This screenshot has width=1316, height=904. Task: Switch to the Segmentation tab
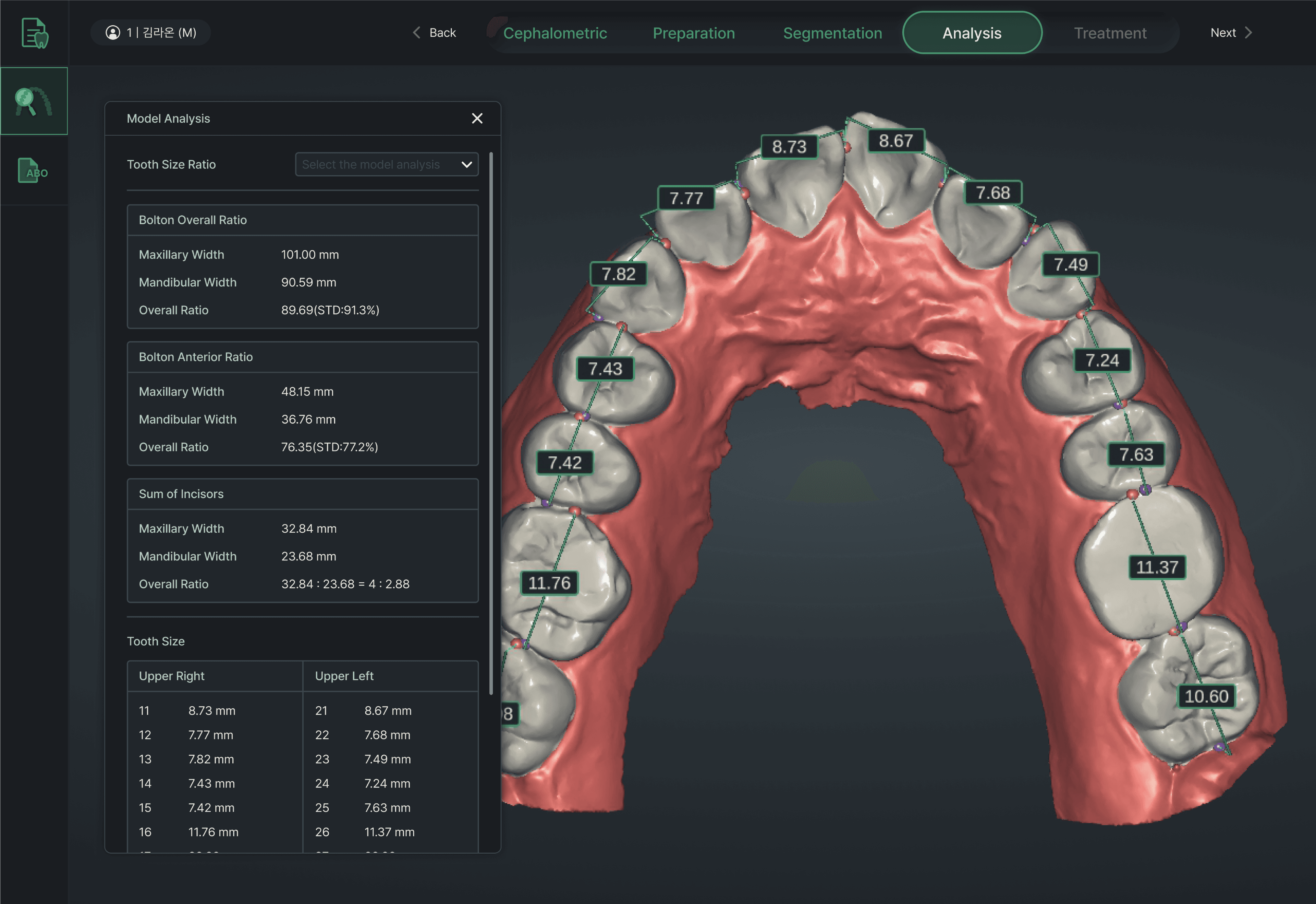click(832, 34)
